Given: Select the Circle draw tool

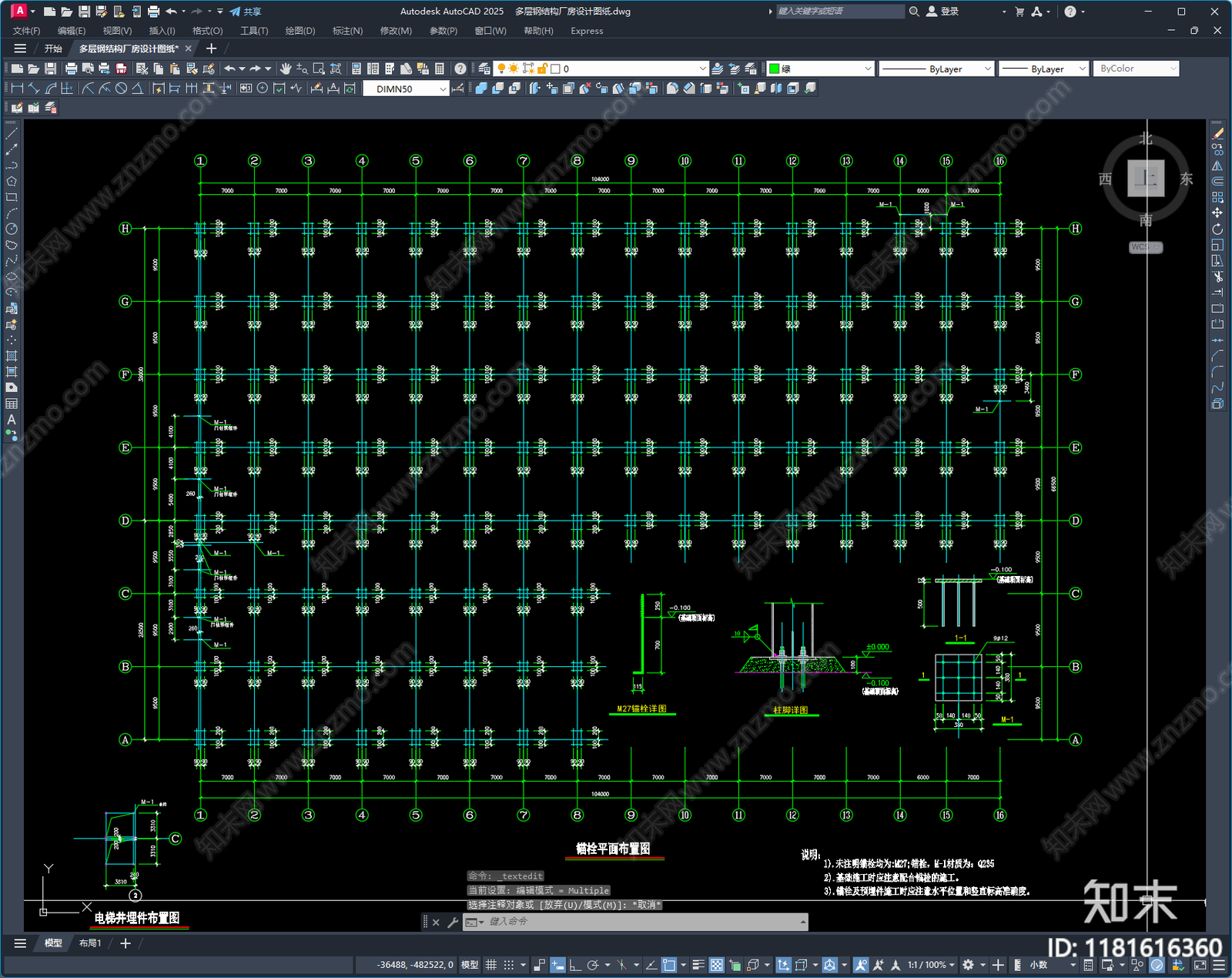Looking at the screenshot, I should point(12,229).
